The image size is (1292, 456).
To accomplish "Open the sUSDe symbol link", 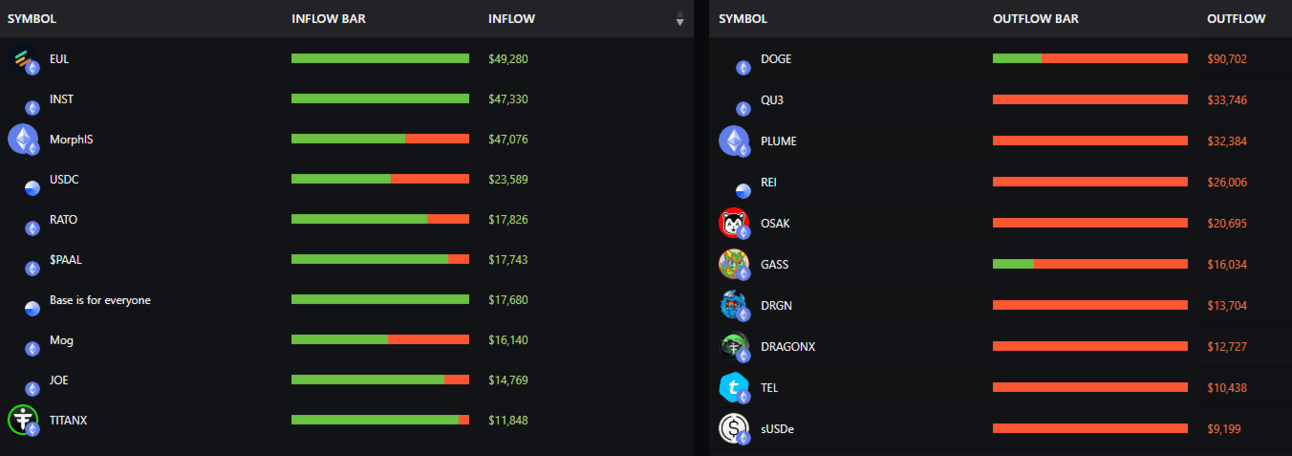I will point(777,428).
